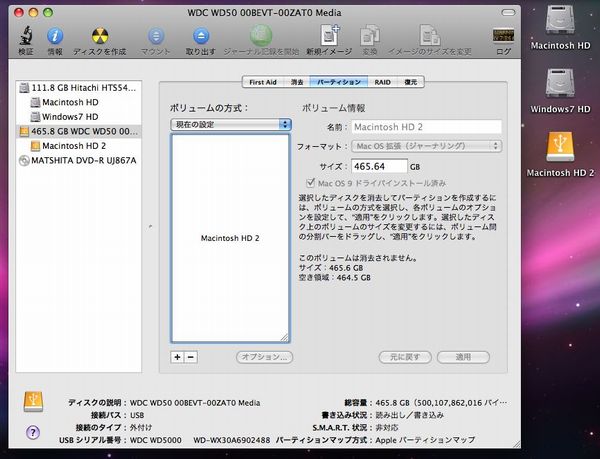Click the toolbar hide pill button
600x459 pixels.
click(508, 13)
